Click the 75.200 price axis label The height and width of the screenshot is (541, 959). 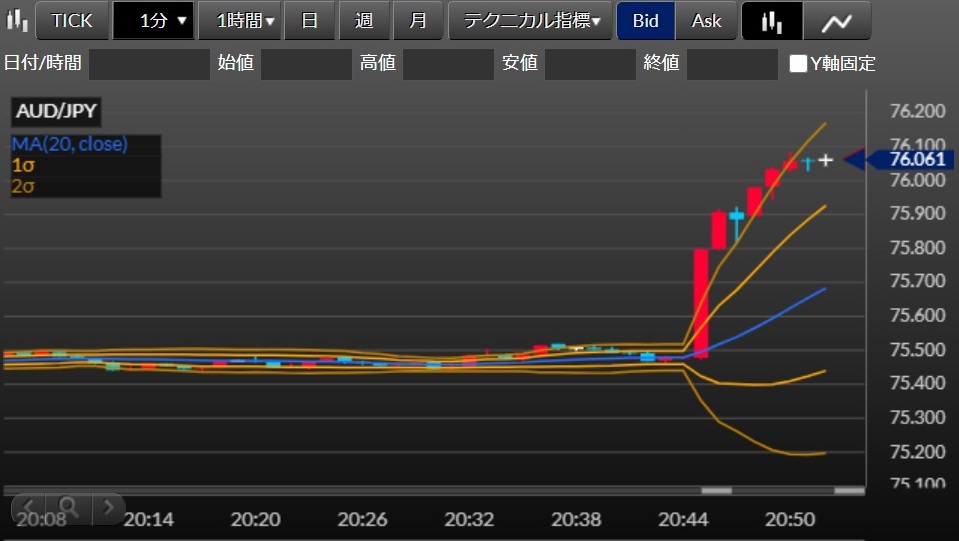click(x=917, y=452)
